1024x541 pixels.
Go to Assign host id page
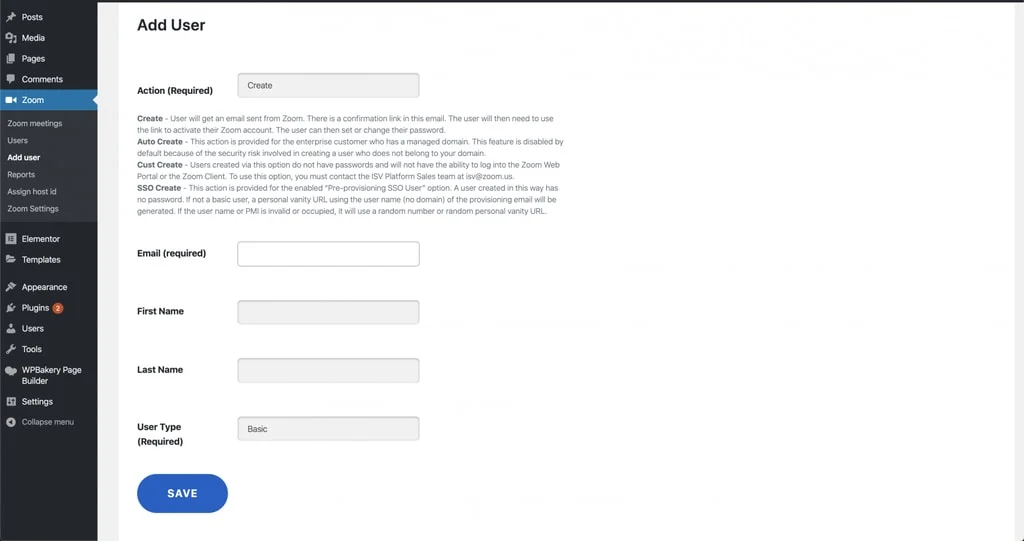tap(33, 192)
